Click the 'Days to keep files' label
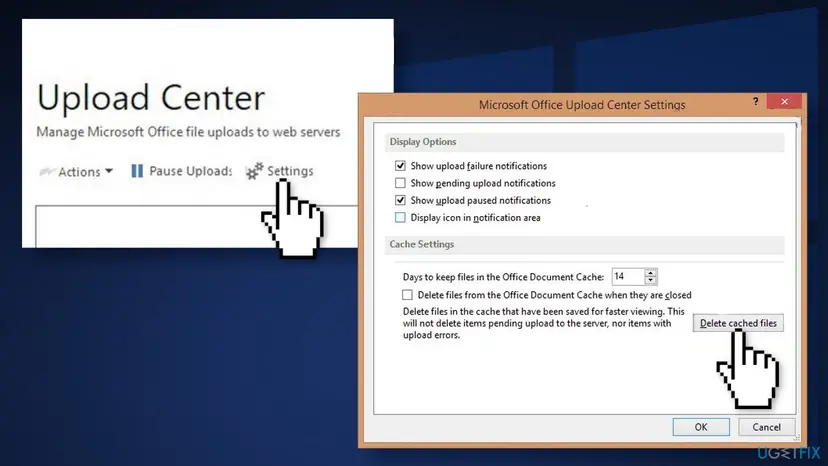The image size is (828, 466). point(503,277)
